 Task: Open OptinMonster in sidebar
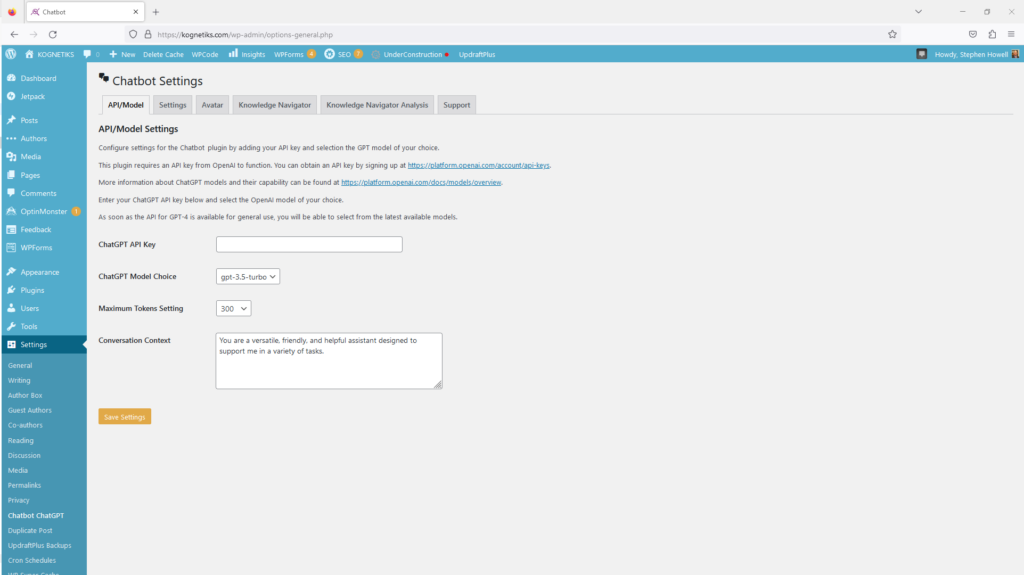tap(43, 212)
